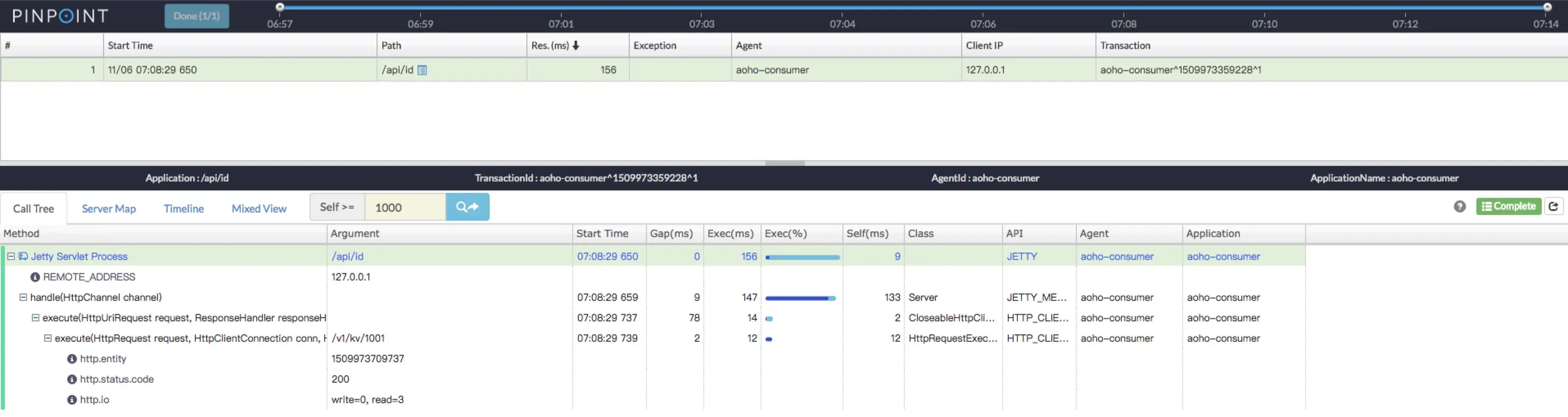Click the open-in-new-window icon beside Complete

1553,207
